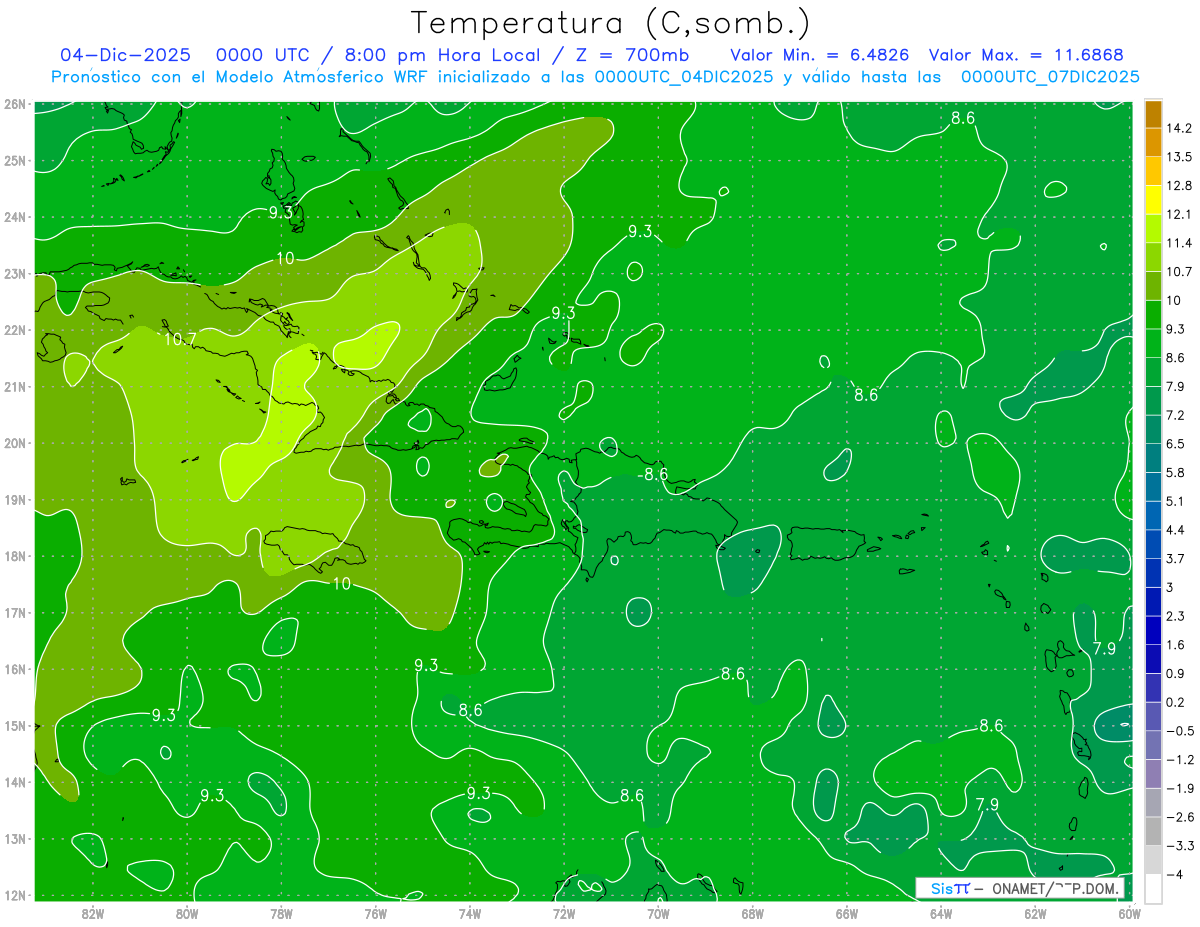Click the "-0.5" colorbar label
Screen dimensions: 1200x927
pyautogui.click(x=1179, y=731)
